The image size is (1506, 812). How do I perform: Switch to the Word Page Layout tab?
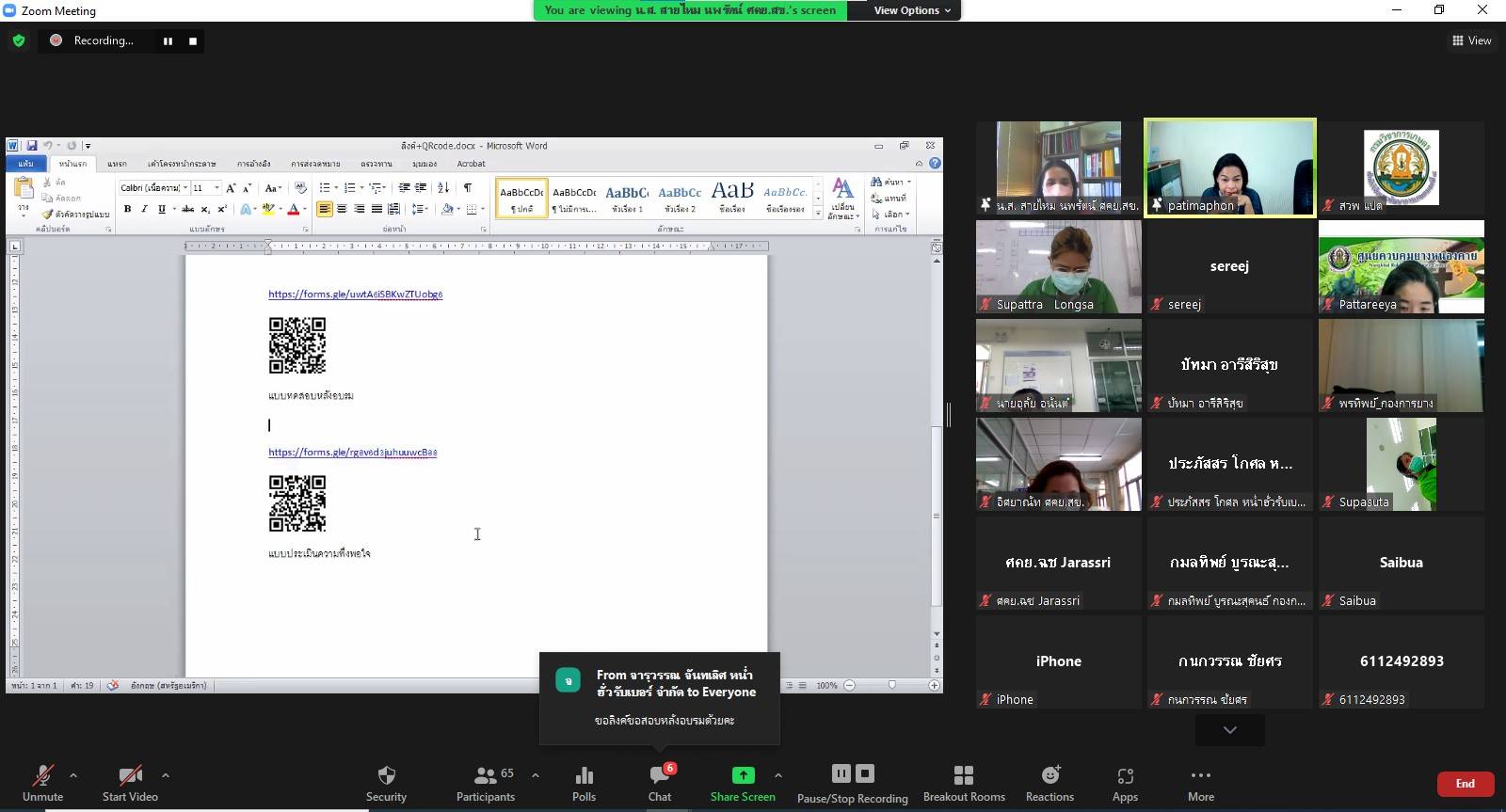click(x=182, y=164)
